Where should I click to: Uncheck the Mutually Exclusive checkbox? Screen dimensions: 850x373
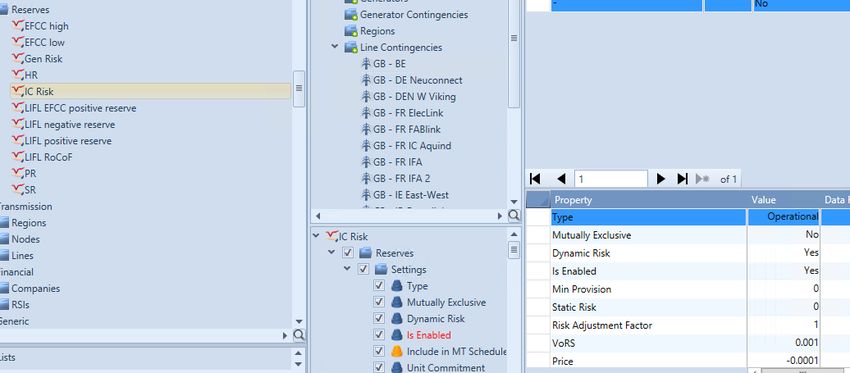click(379, 302)
